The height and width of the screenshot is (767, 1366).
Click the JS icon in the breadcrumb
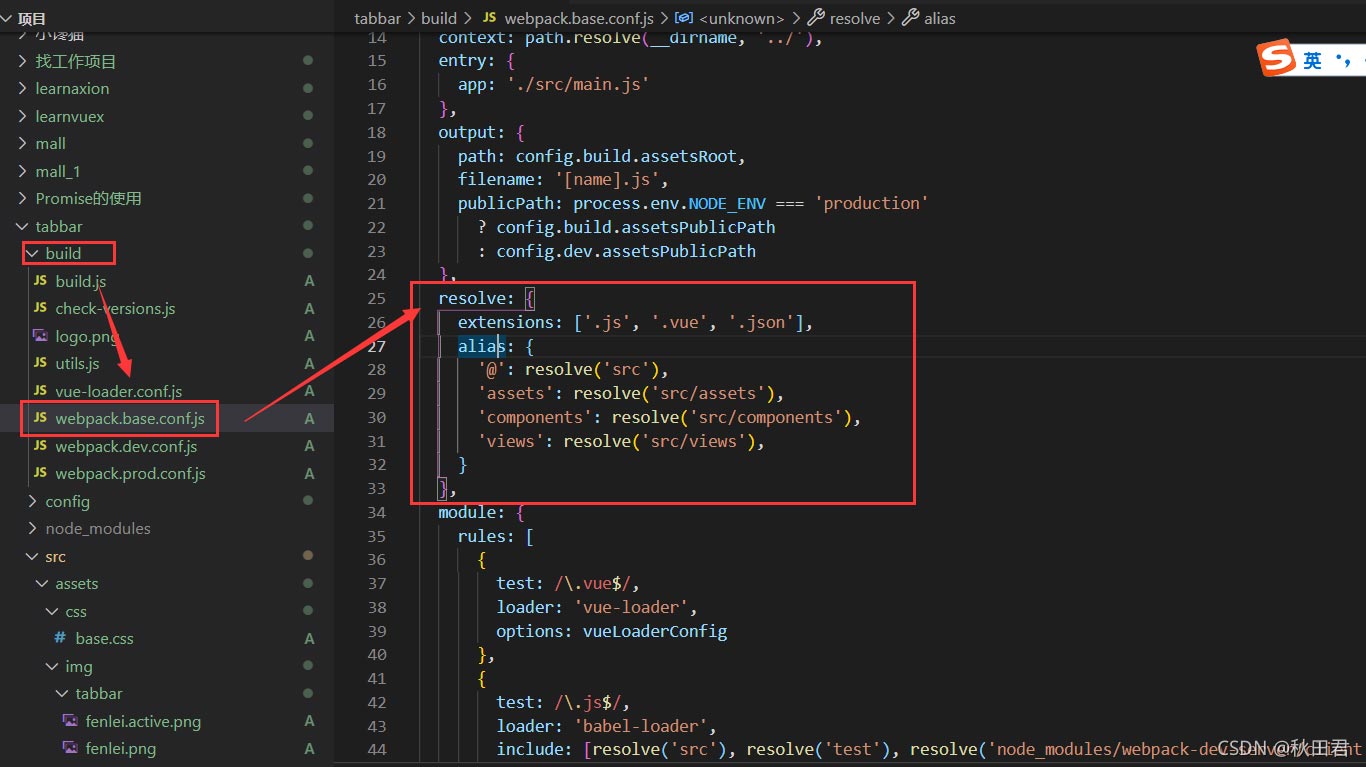click(489, 18)
